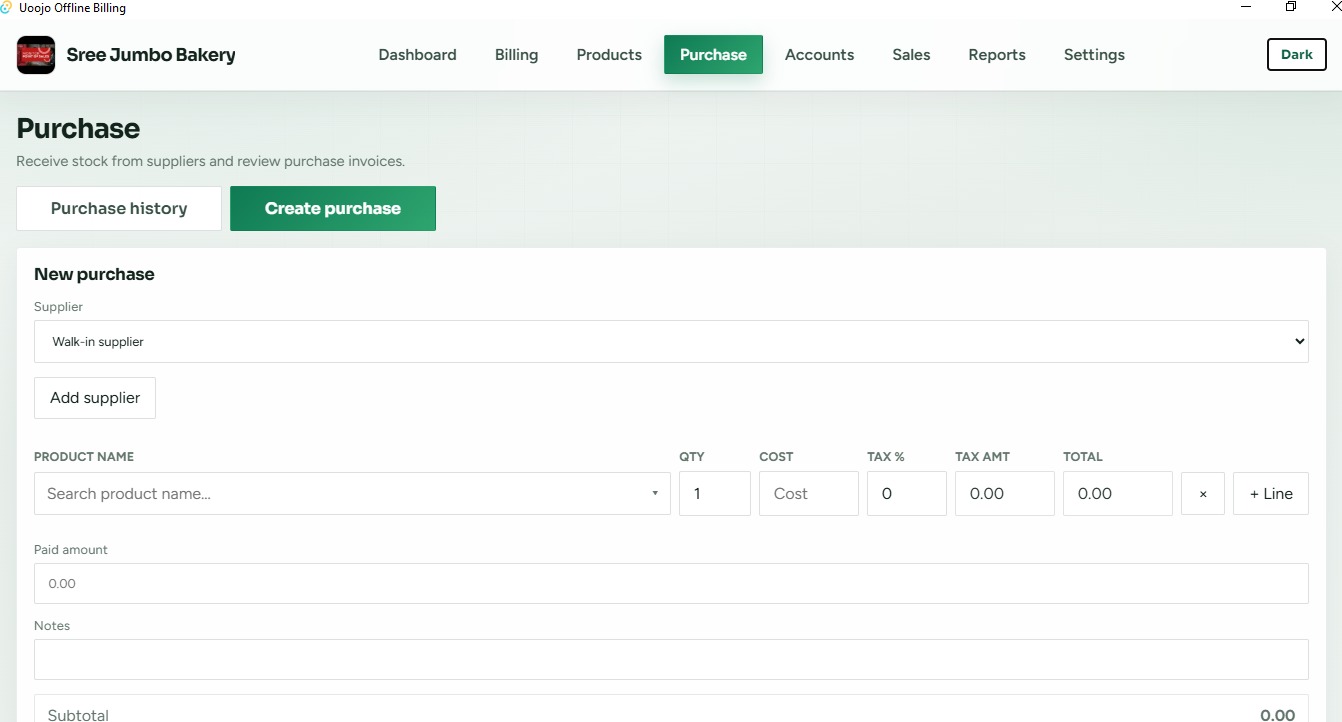The height and width of the screenshot is (722, 1342).
Task: Click the Notes text field
Action: tap(671, 659)
